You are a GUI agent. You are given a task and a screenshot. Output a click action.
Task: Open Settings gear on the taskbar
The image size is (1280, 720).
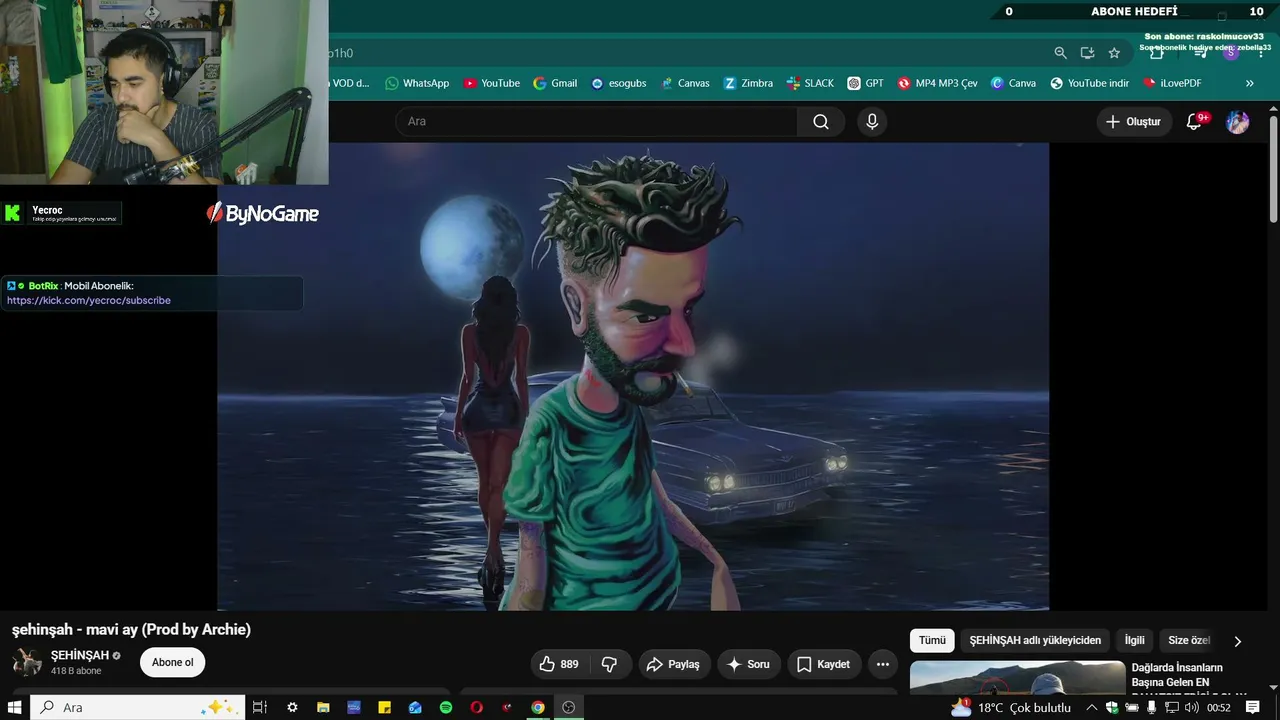click(292, 707)
